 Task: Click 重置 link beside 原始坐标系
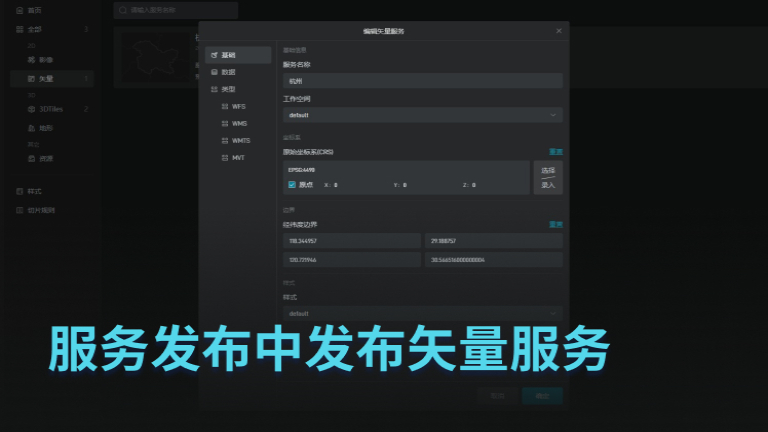[x=555, y=152]
